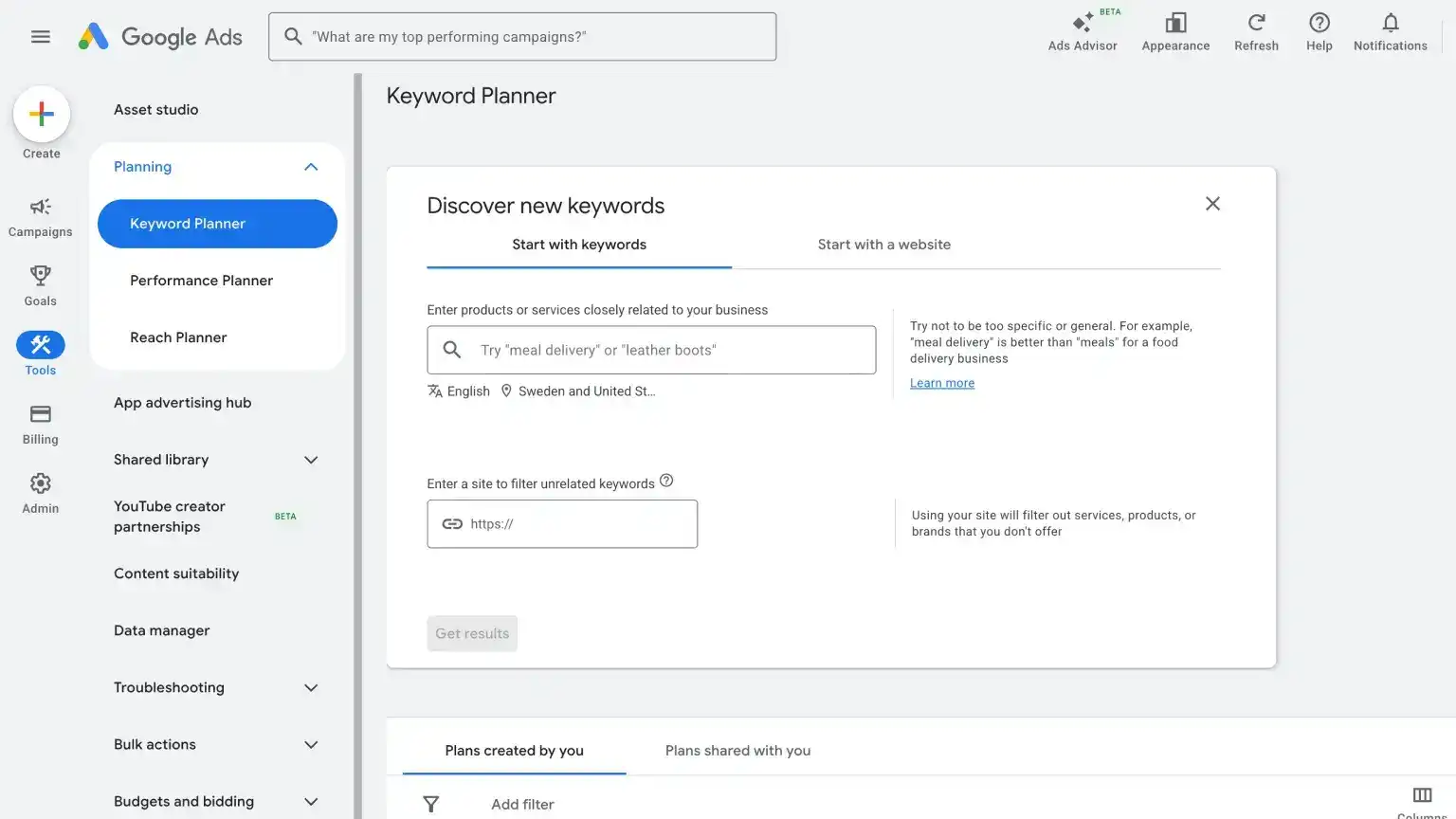This screenshot has height=819, width=1456.
Task: Focus the top campaigns search box
Action: tap(522, 37)
